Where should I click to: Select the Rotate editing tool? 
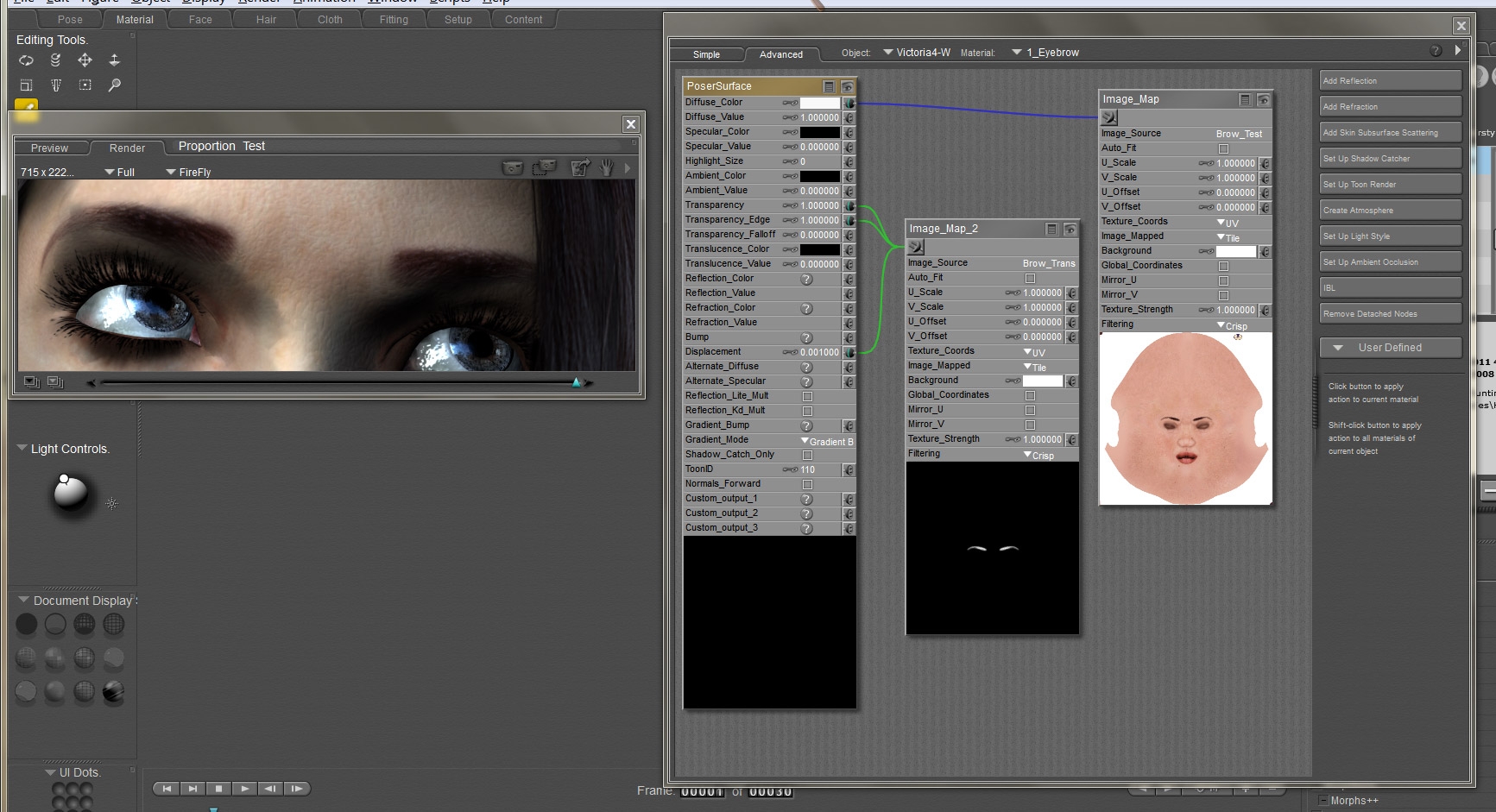27,60
